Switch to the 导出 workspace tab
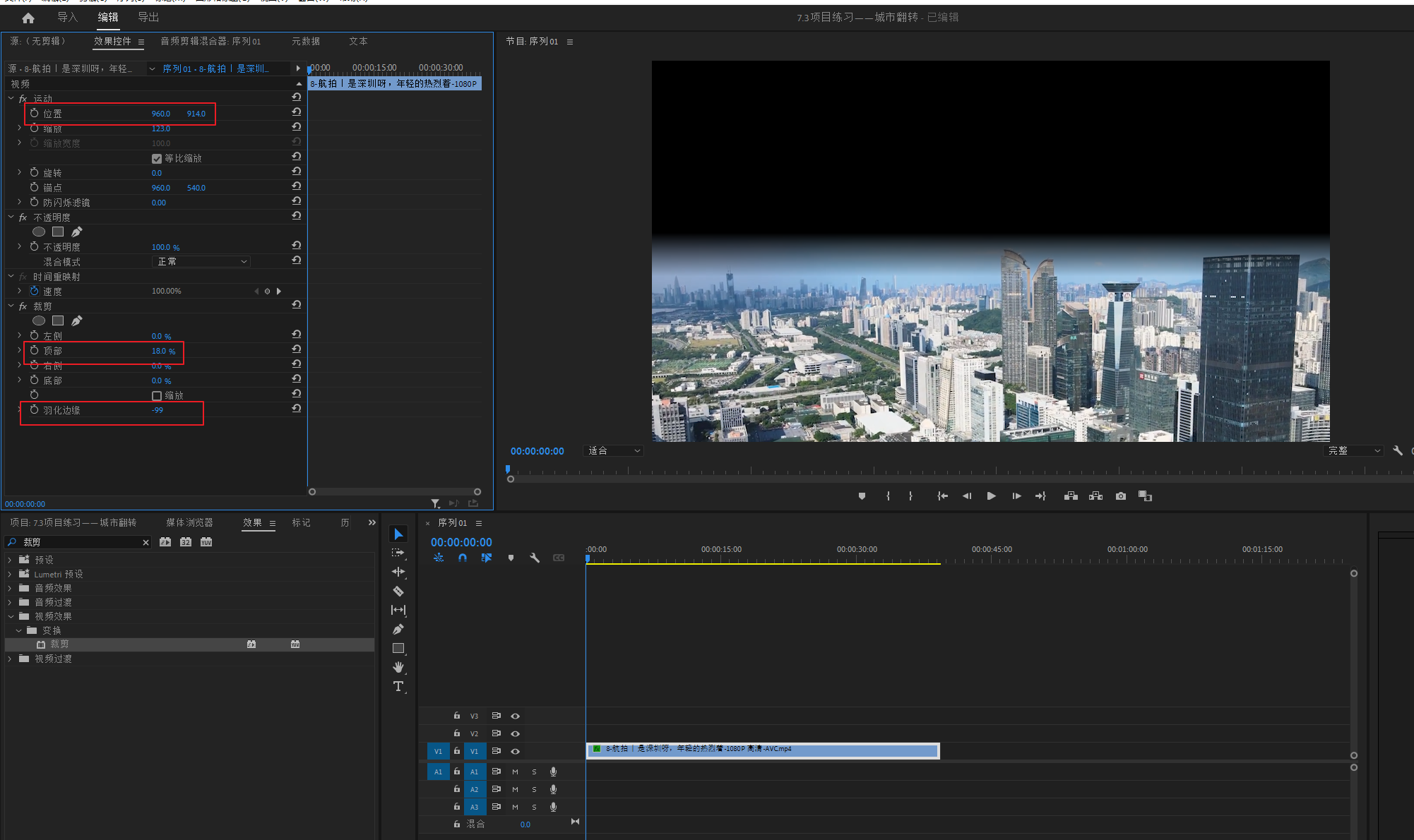1414x840 pixels. (148, 17)
